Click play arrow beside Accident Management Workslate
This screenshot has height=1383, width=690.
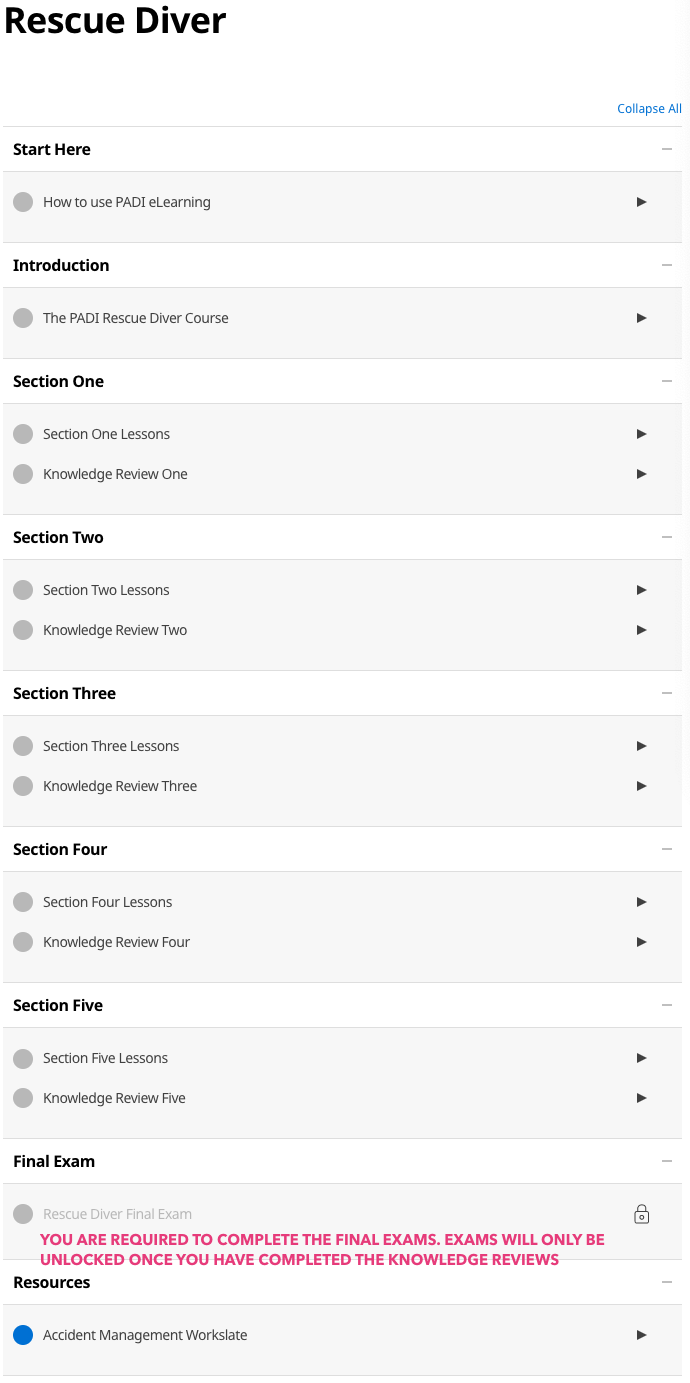click(642, 1335)
